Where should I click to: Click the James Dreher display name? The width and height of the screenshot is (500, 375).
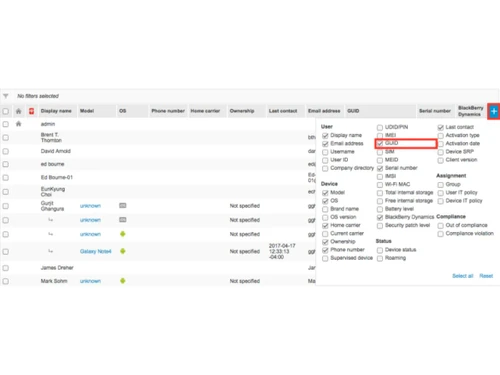[x=57, y=268]
